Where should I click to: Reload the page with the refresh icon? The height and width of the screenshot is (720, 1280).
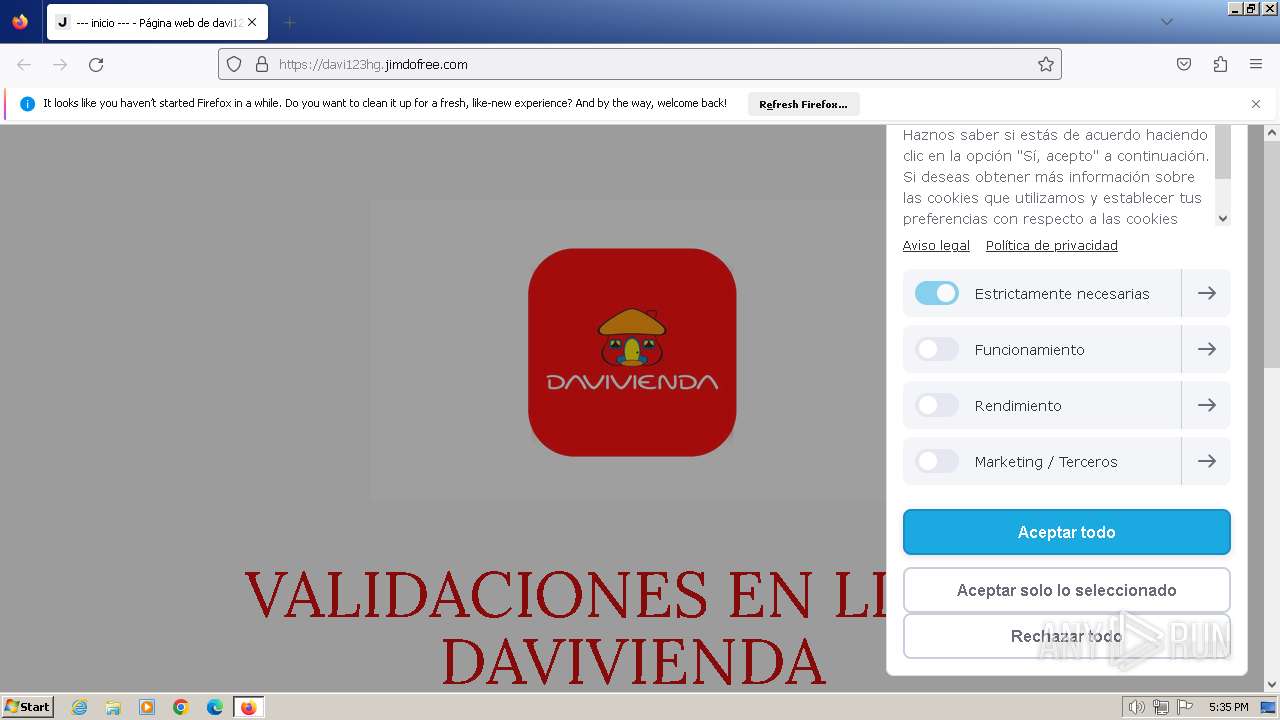96,64
